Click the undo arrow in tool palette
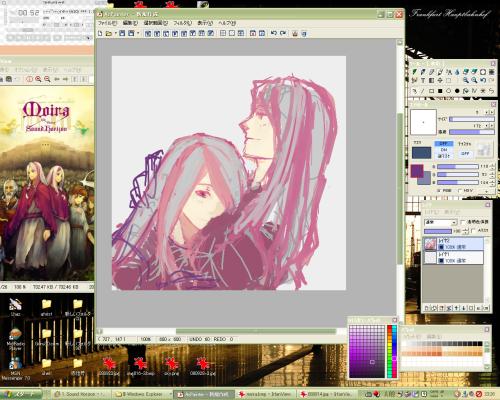 [x=483, y=80]
